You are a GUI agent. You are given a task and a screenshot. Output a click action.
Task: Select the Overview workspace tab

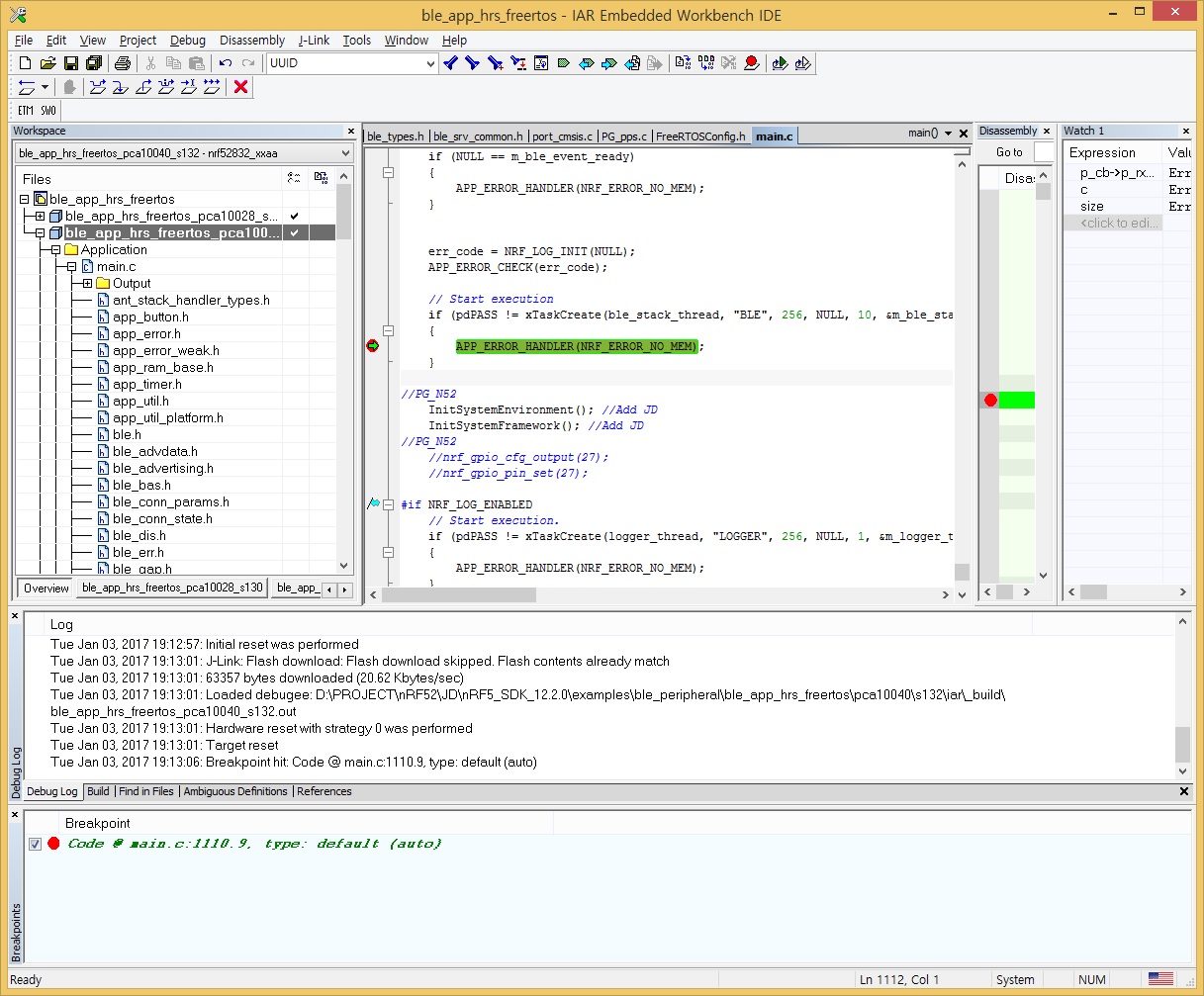pyautogui.click(x=46, y=588)
